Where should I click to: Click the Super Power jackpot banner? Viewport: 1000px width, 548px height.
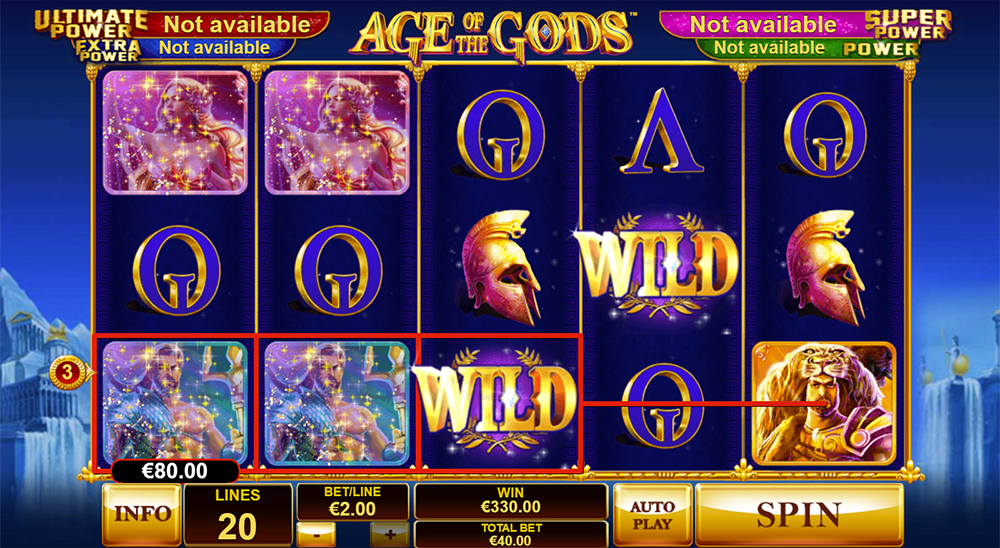(x=805, y=24)
